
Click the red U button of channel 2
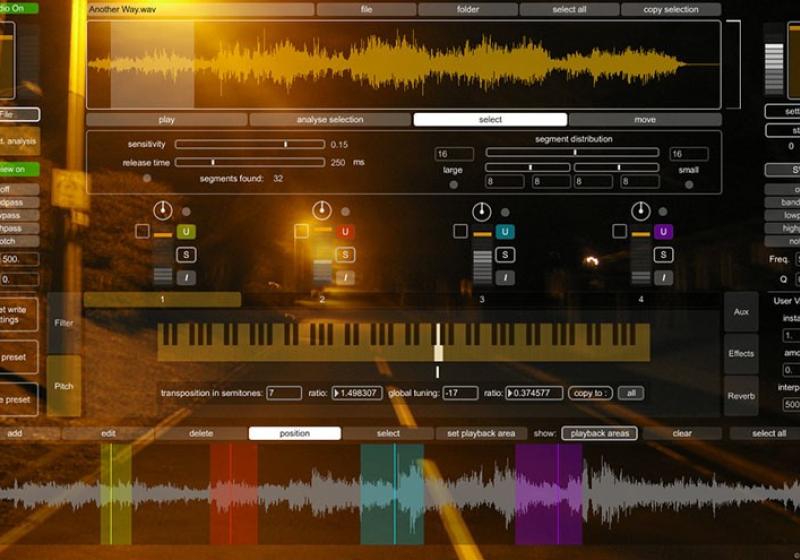345,232
